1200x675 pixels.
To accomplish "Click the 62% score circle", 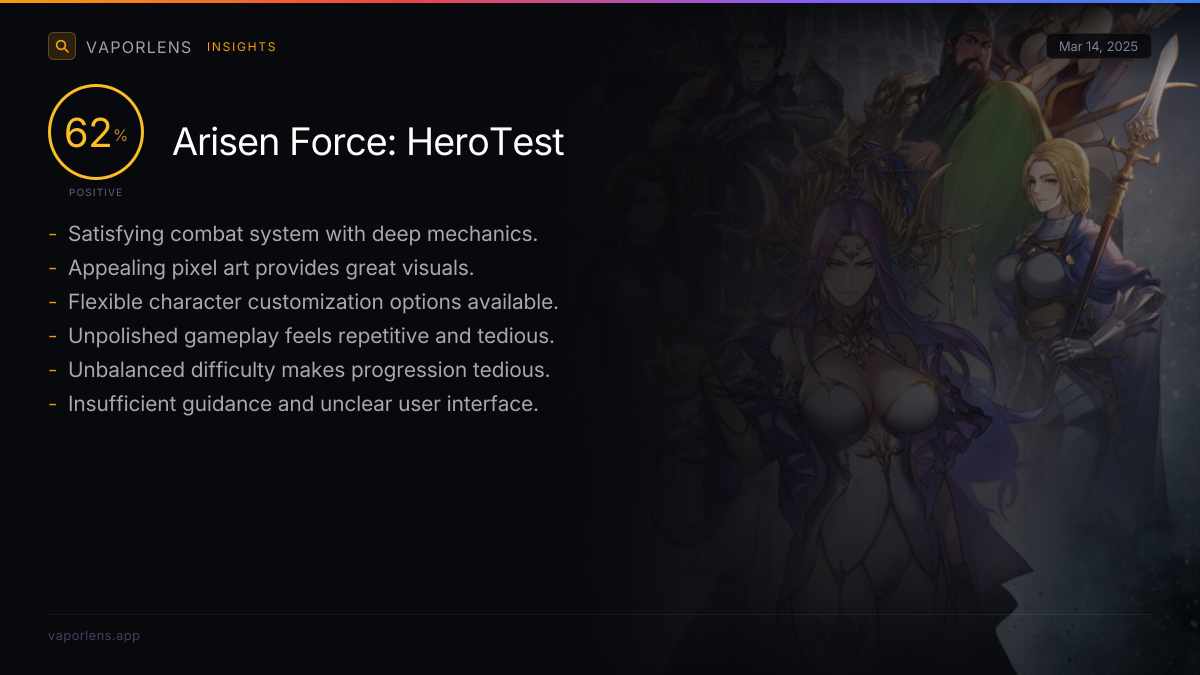I will click(96, 132).
